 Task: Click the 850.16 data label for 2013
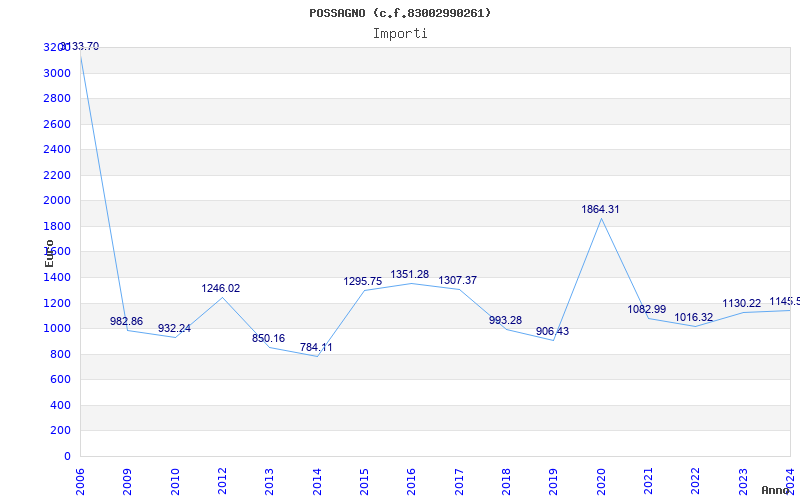(268, 338)
